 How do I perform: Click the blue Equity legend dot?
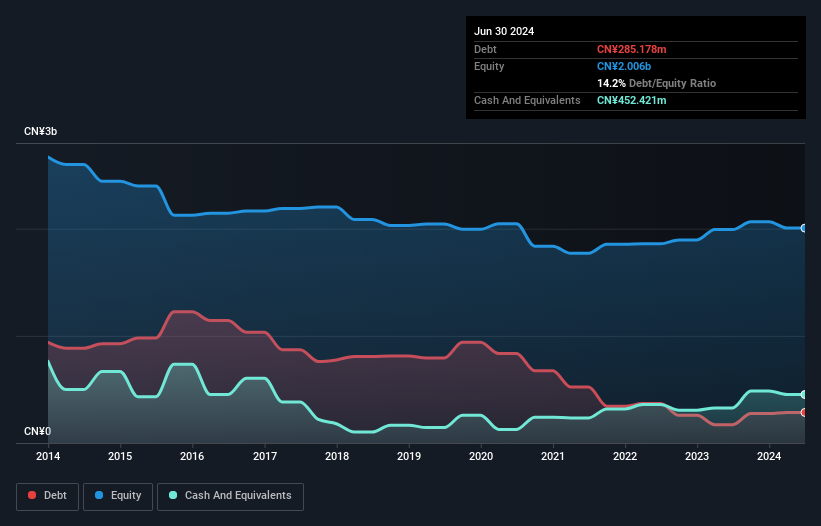tap(99, 495)
